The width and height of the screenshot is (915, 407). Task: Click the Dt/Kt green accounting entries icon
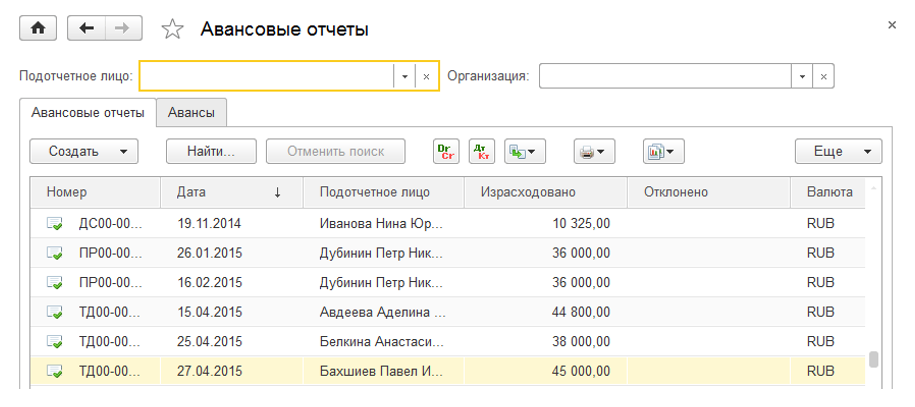point(446,151)
